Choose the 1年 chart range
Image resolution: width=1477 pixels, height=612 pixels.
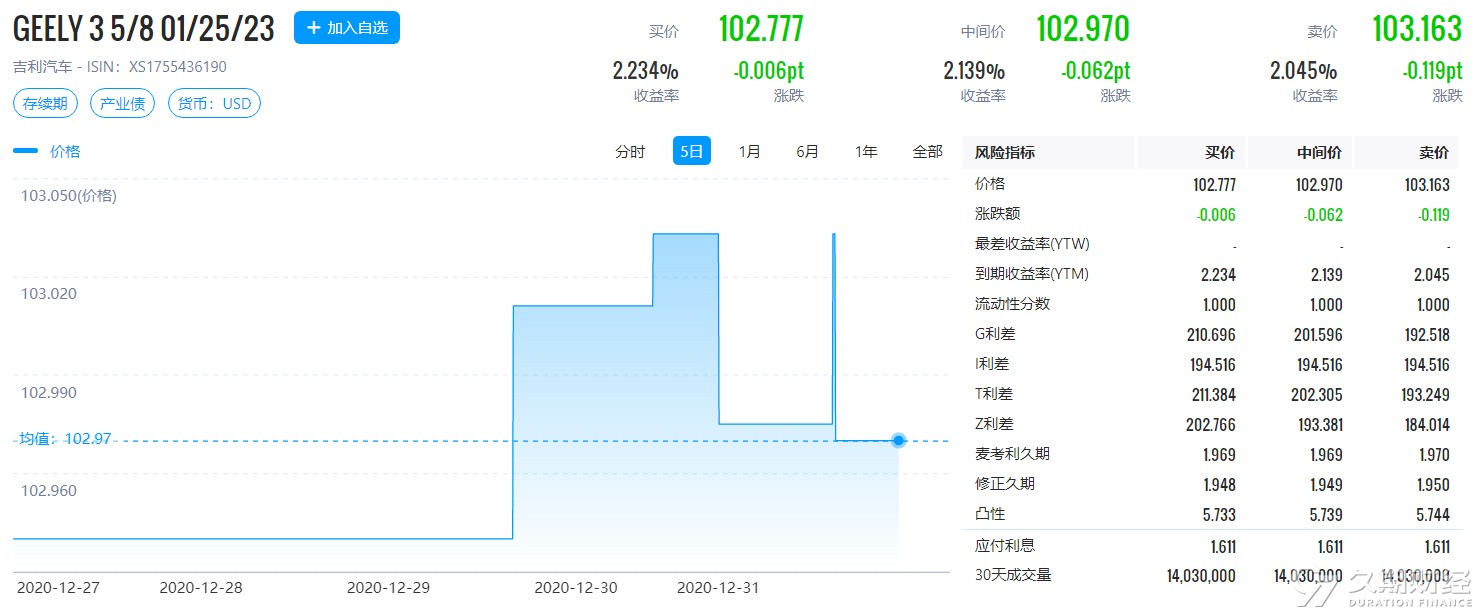[x=866, y=151]
